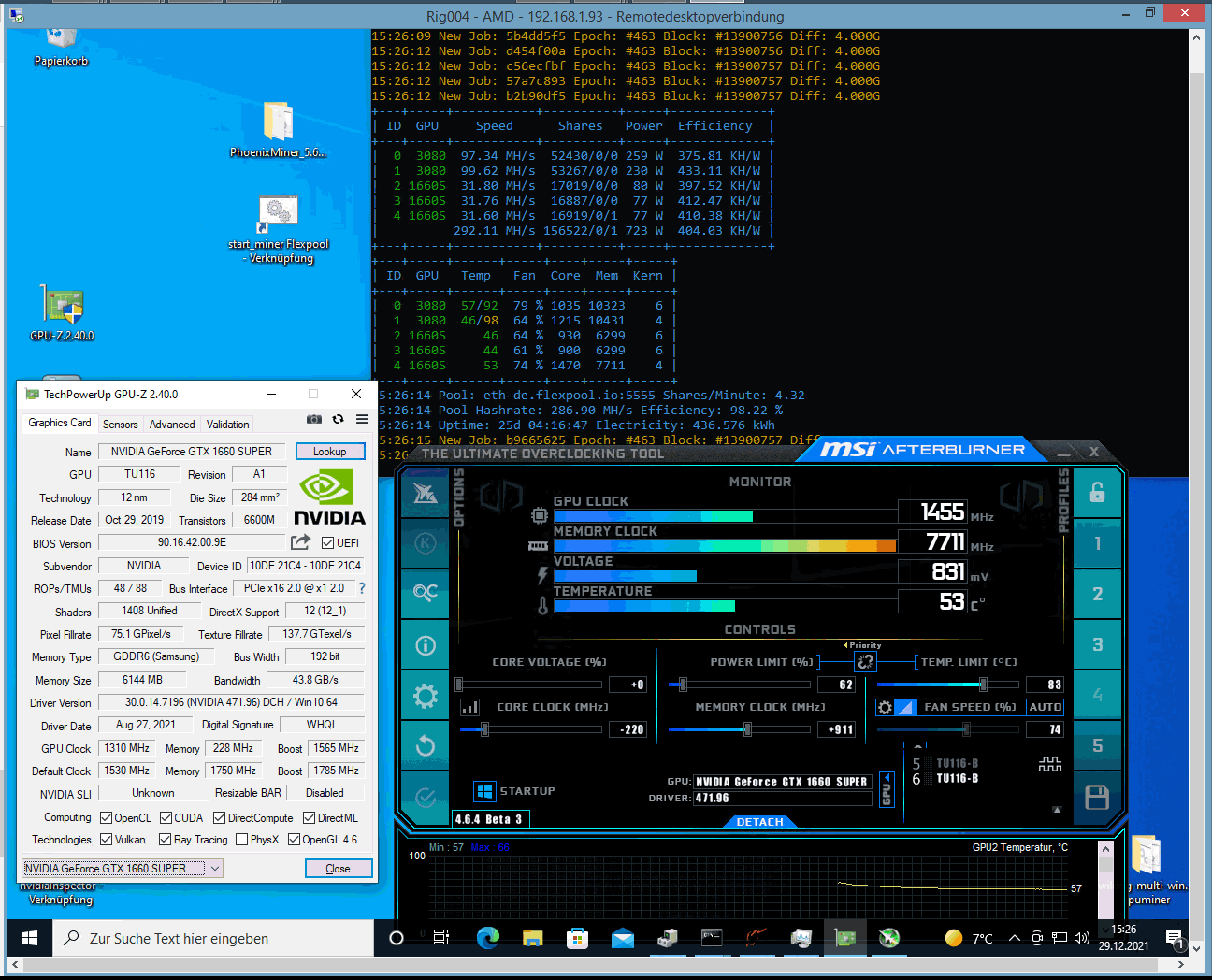Select profile slot 3 in Afterburner

1098,644
